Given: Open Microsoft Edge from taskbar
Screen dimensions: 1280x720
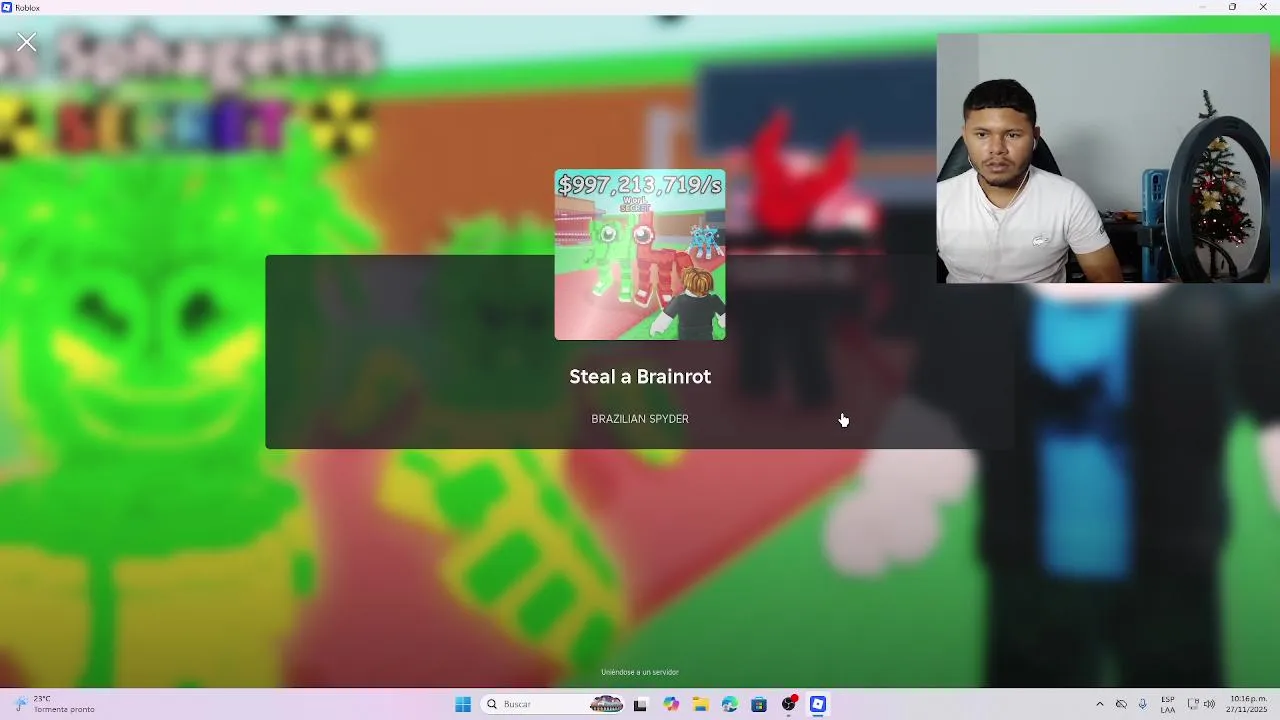Looking at the screenshot, I should (730, 704).
